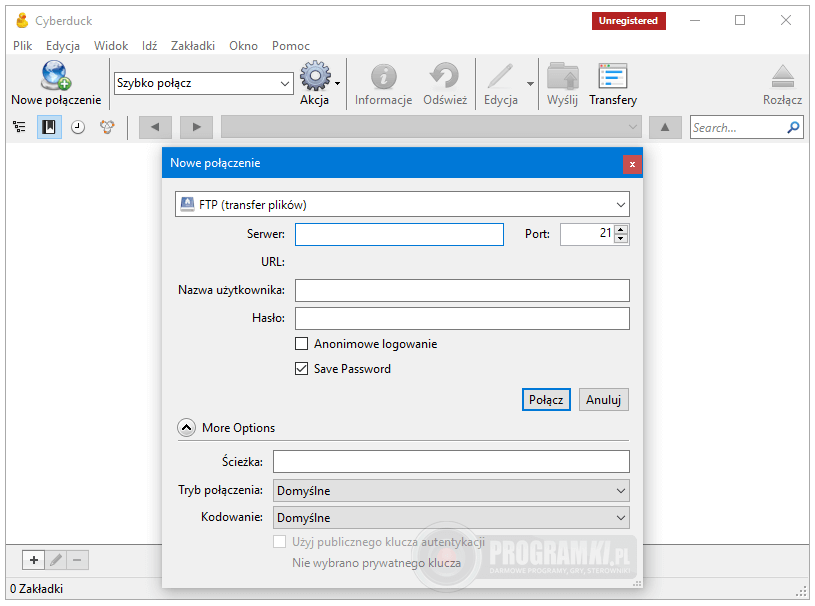Click the Rozłącz eject icon
This screenshot has width=815, height=606.
tap(782, 76)
